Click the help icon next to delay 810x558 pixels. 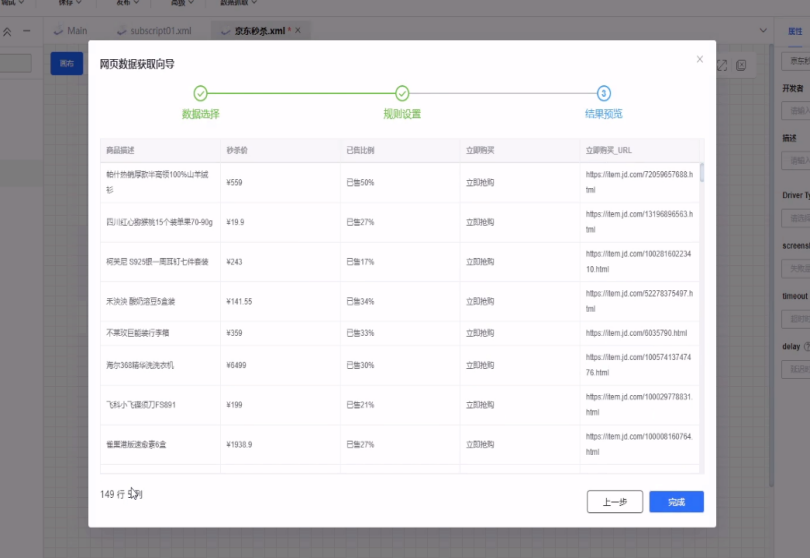click(807, 347)
